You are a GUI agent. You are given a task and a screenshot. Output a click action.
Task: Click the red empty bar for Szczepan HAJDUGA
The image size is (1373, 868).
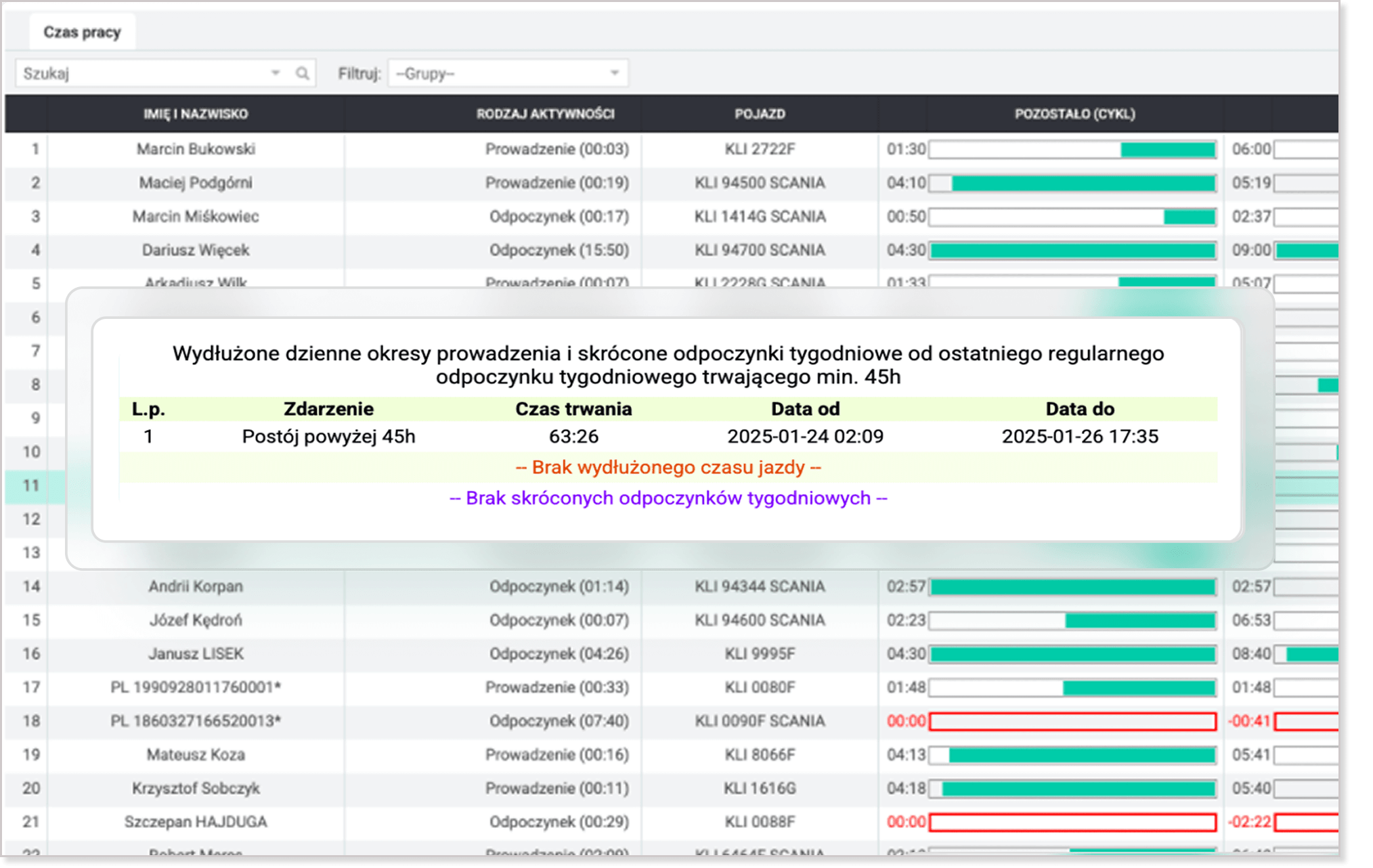[x=1072, y=822]
